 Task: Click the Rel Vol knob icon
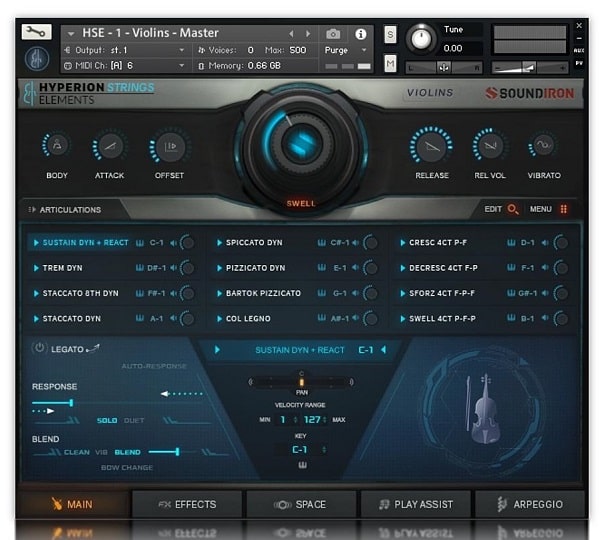pos(490,145)
